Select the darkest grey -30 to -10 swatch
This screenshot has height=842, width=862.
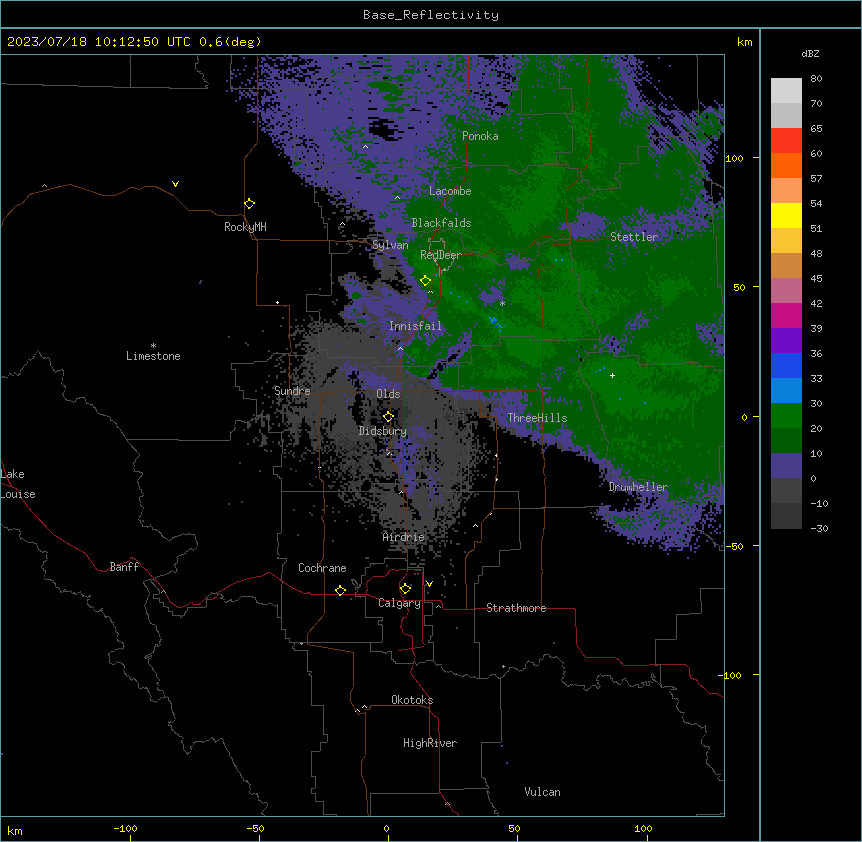786,516
